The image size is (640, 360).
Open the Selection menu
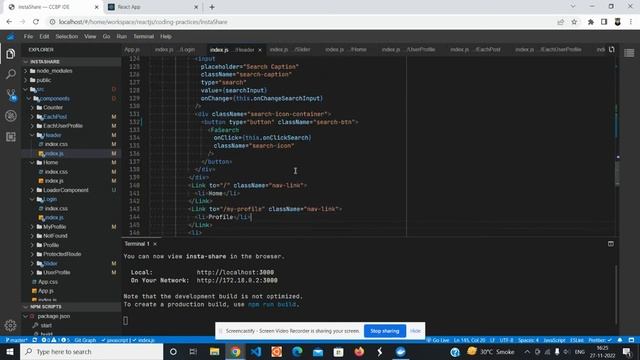[67, 36]
